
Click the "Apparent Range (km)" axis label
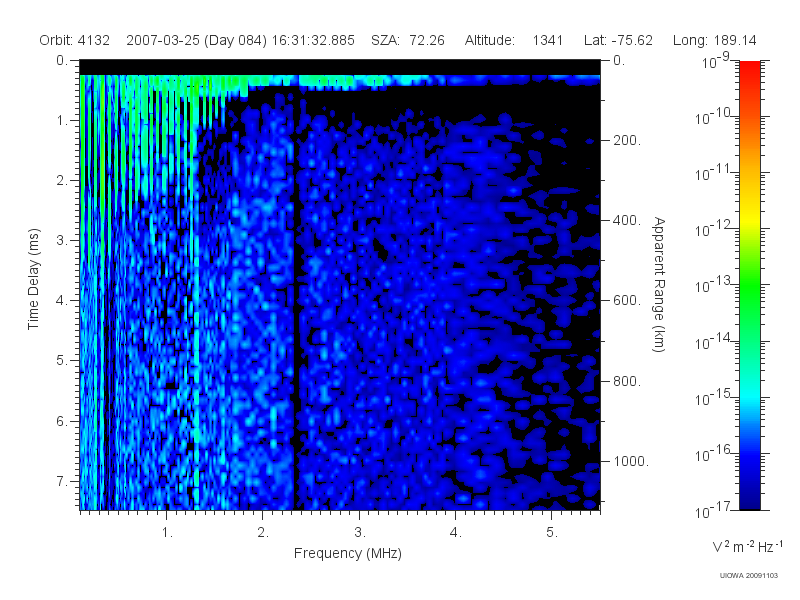pos(659,284)
